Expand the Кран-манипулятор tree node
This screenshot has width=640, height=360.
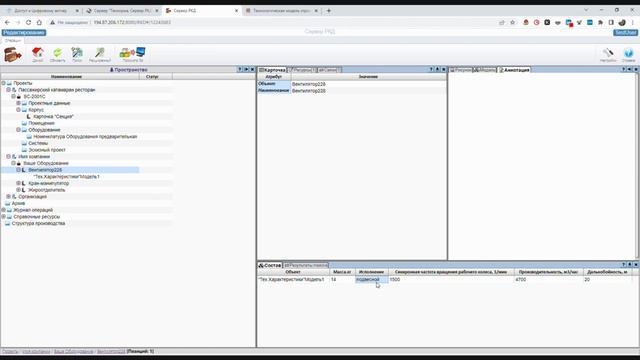18,183
